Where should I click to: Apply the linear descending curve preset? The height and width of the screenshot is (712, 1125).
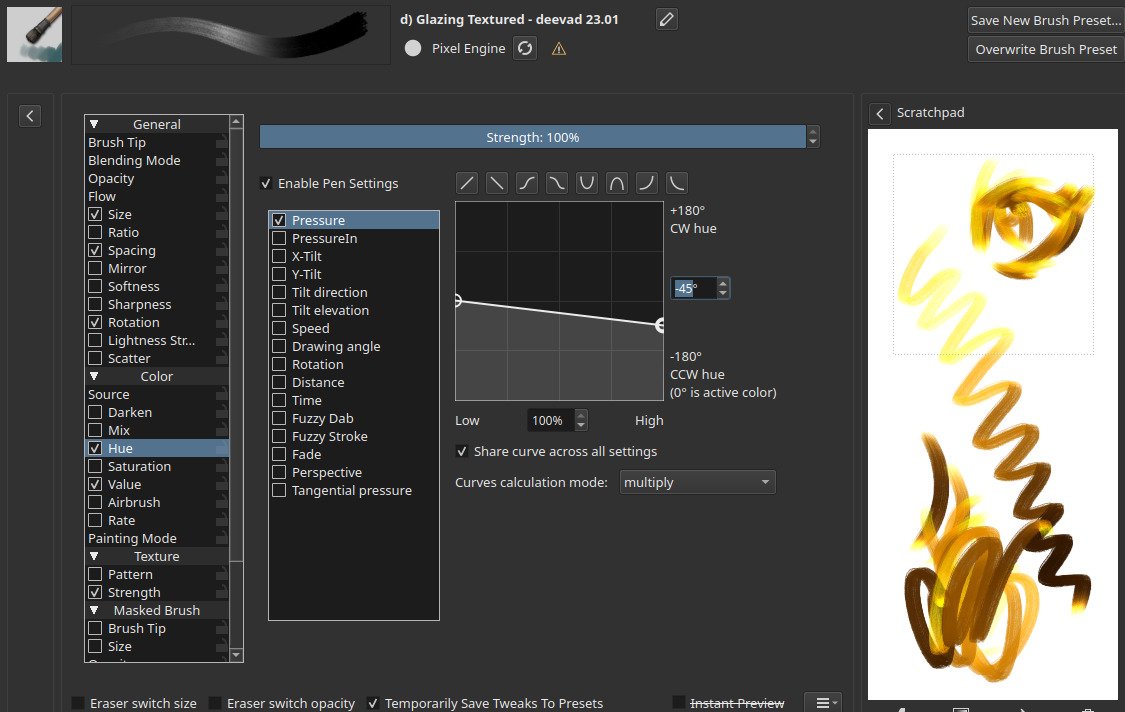[497, 183]
